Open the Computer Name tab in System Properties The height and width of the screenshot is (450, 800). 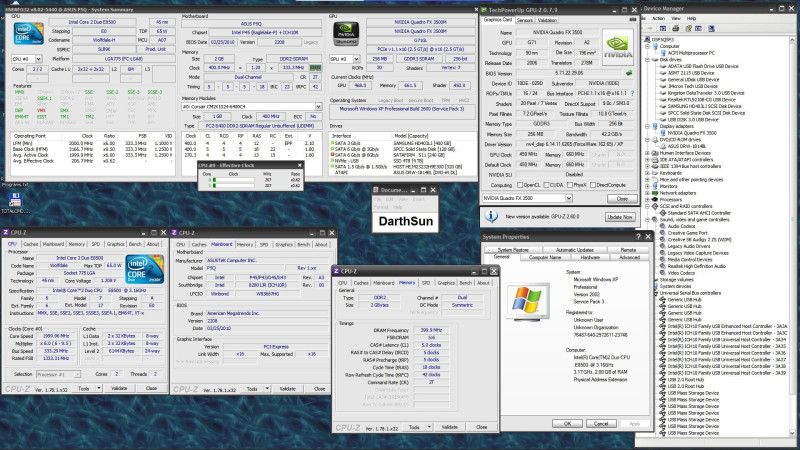point(545,258)
